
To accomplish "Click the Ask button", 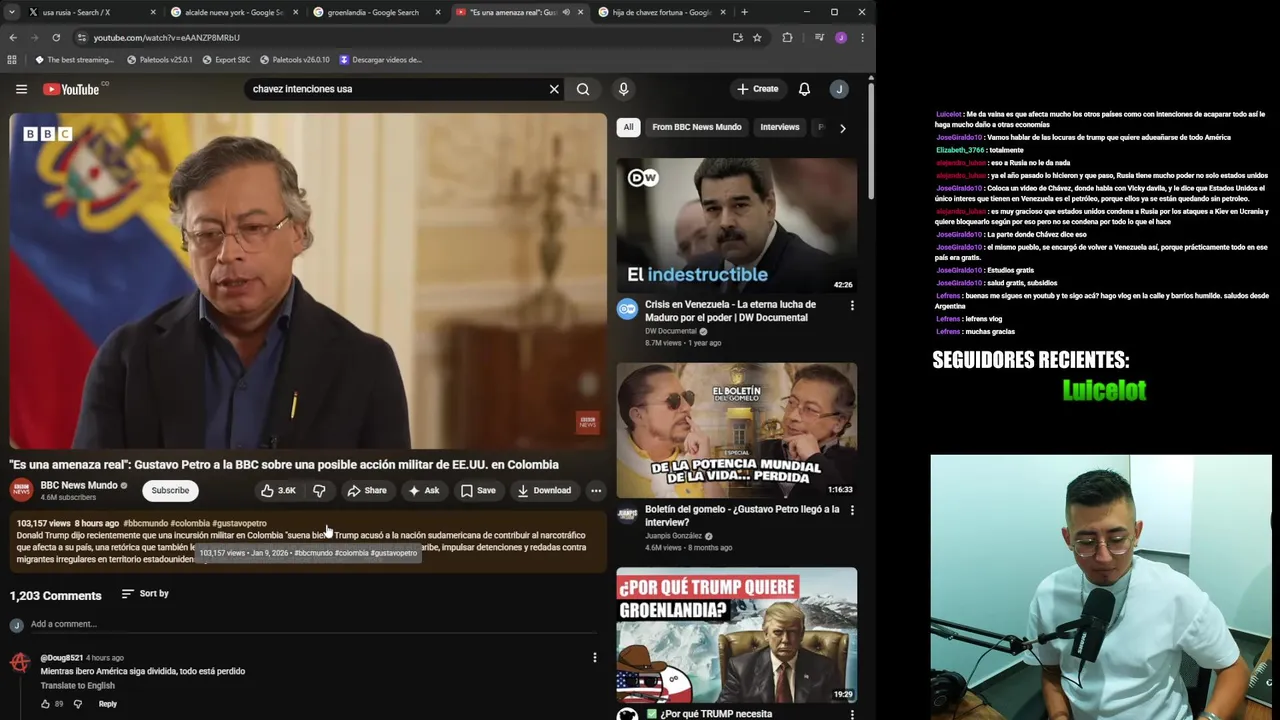I will tap(423, 490).
